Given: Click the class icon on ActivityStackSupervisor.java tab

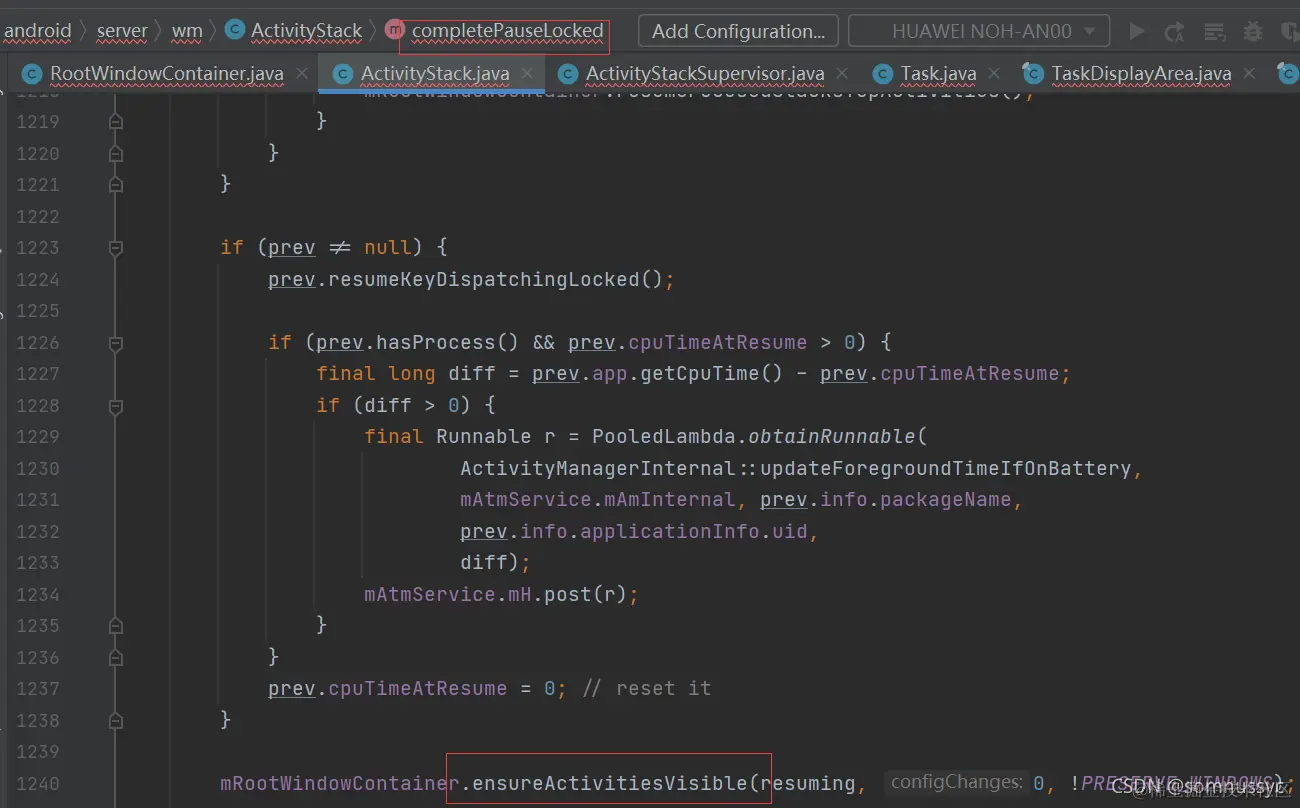Looking at the screenshot, I should (568, 74).
